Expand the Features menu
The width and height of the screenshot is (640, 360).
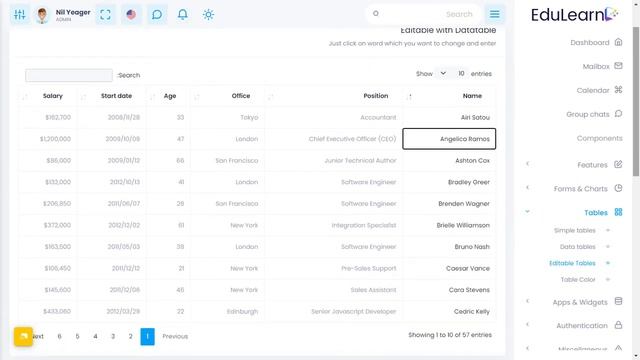592,164
